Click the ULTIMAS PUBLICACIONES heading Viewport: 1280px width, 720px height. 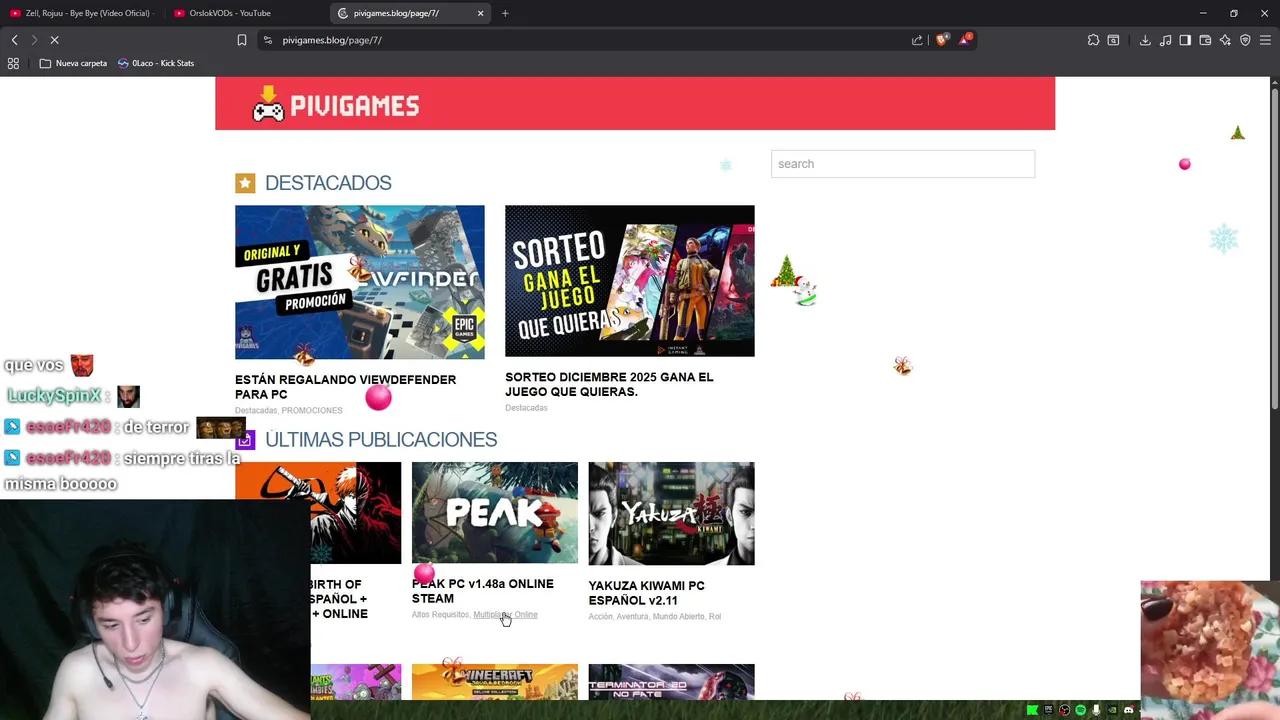tap(381, 440)
